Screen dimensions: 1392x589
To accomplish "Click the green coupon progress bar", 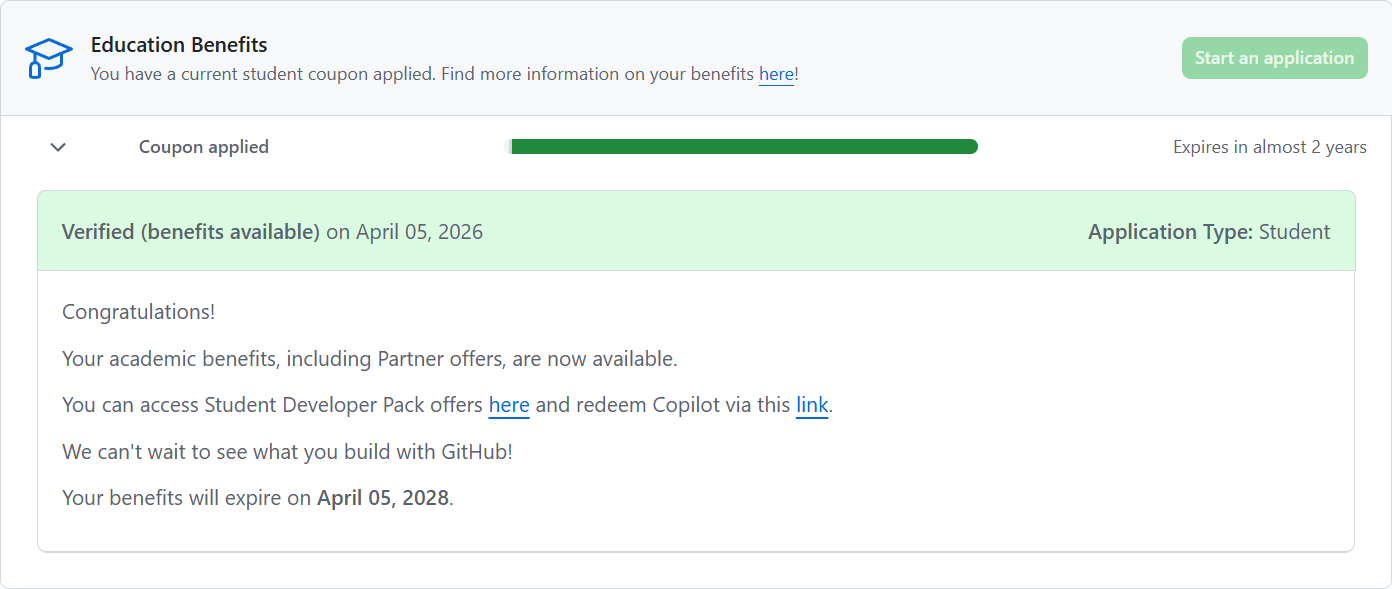I will click(744, 147).
